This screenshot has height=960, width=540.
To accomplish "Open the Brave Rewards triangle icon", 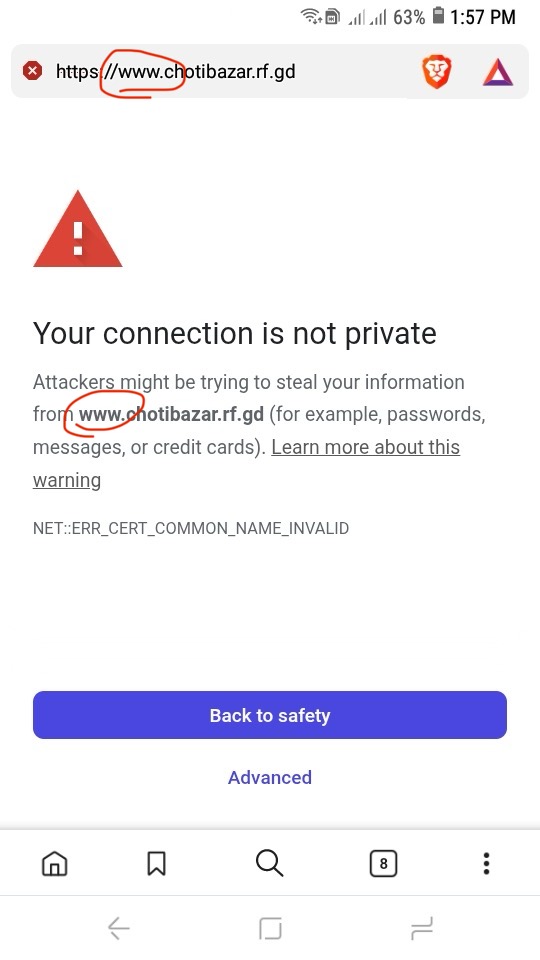I will [497, 72].
